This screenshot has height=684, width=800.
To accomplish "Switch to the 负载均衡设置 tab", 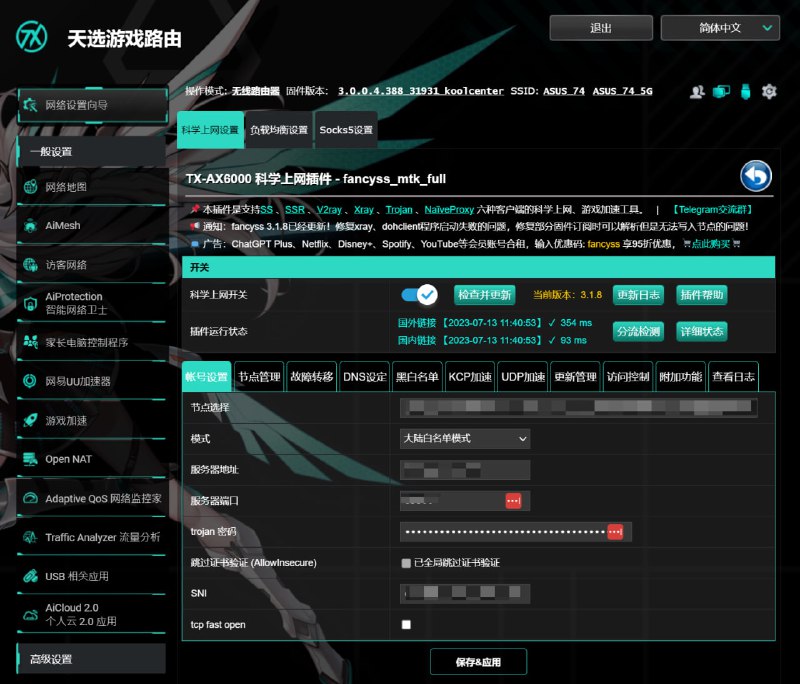I will [x=279, y=130].
